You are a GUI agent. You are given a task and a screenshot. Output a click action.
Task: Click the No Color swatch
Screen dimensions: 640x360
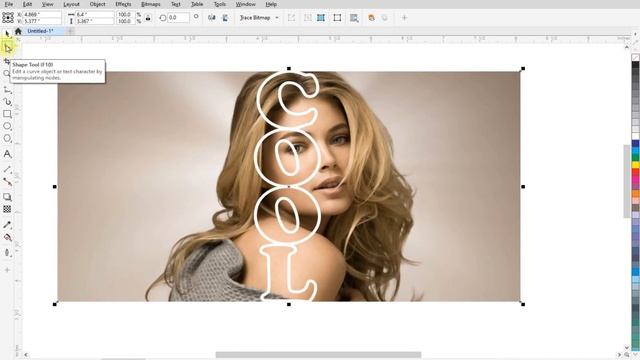(636, 58)
